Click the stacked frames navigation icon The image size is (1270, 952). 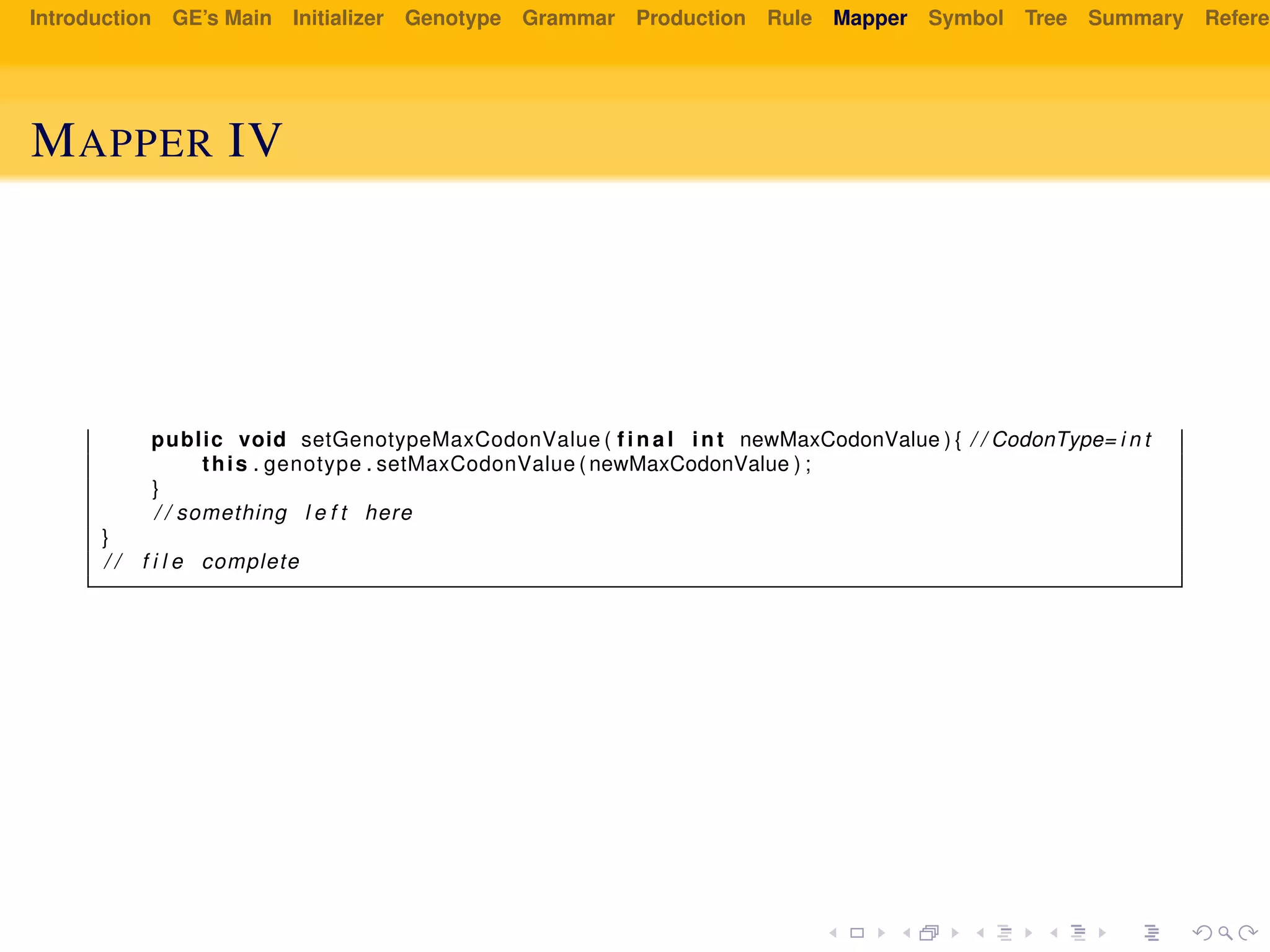(x=930, y=933)
